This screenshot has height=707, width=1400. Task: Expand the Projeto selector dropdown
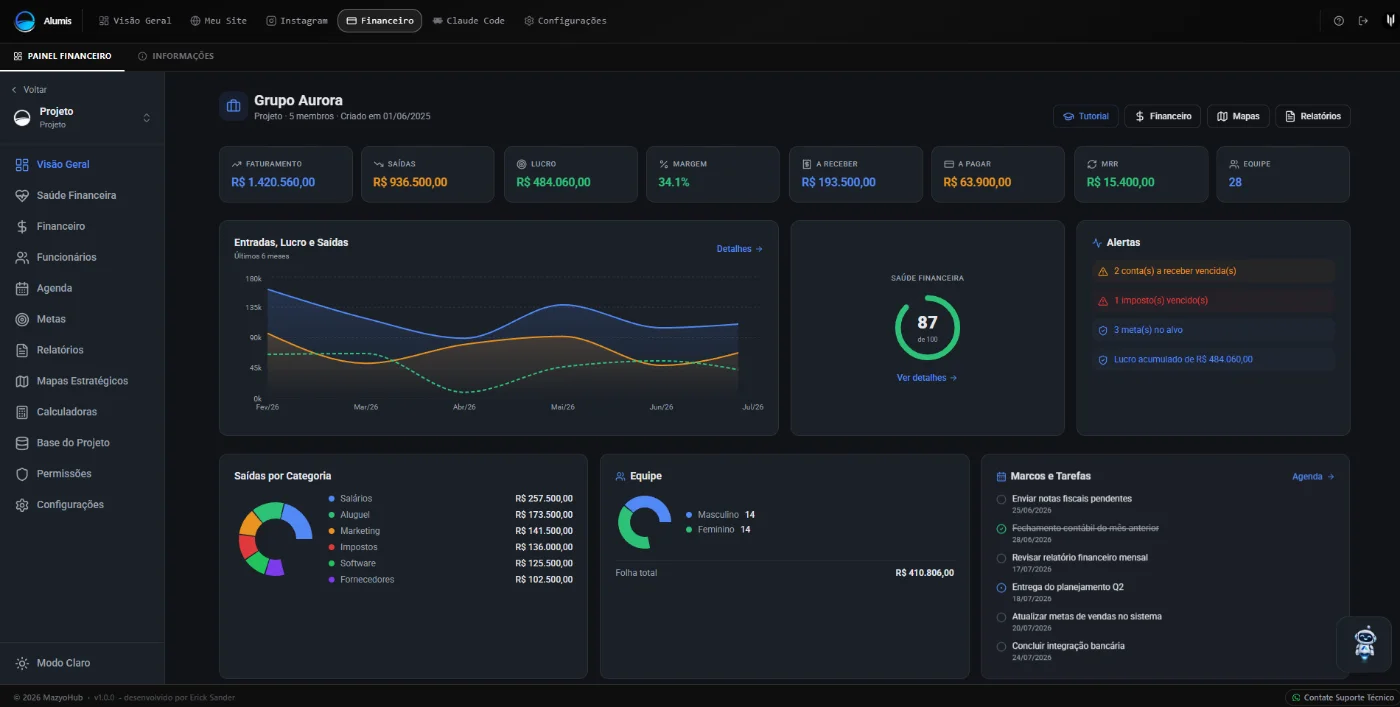[147, 118]
